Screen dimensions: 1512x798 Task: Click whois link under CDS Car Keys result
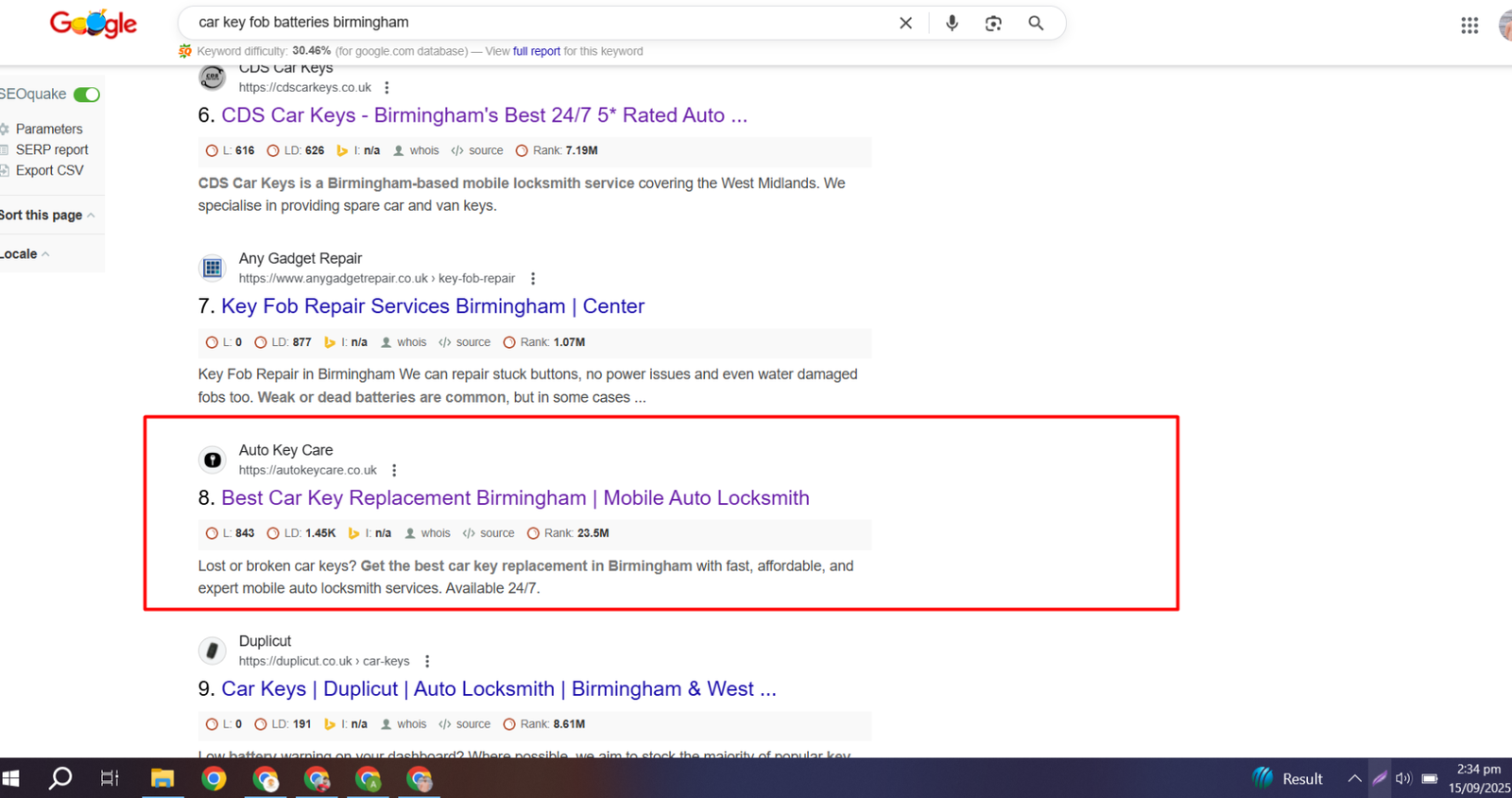[x=423, y=150]
